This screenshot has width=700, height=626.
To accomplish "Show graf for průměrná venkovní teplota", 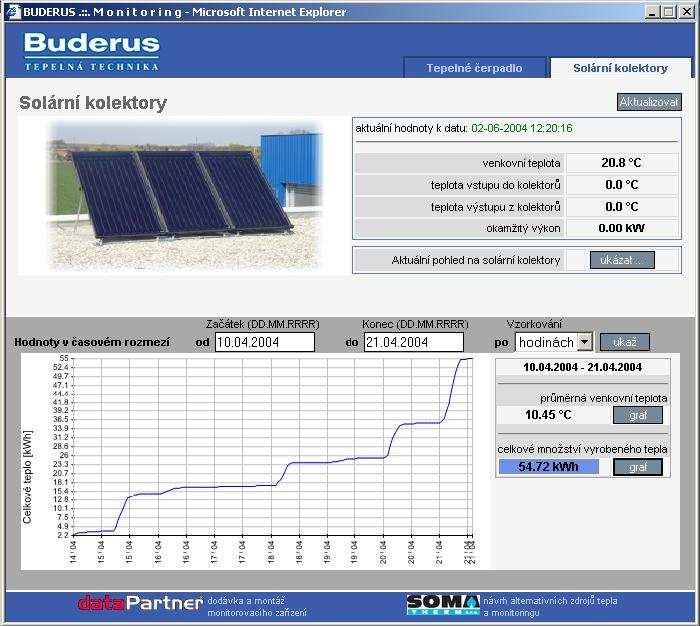I will (x=638, y=415).
